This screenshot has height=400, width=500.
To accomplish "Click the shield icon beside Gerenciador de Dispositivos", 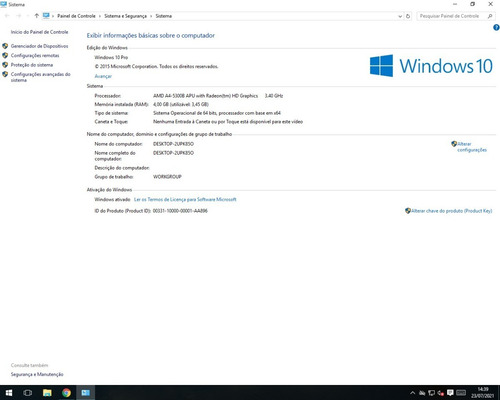I will tap(5, 46).
